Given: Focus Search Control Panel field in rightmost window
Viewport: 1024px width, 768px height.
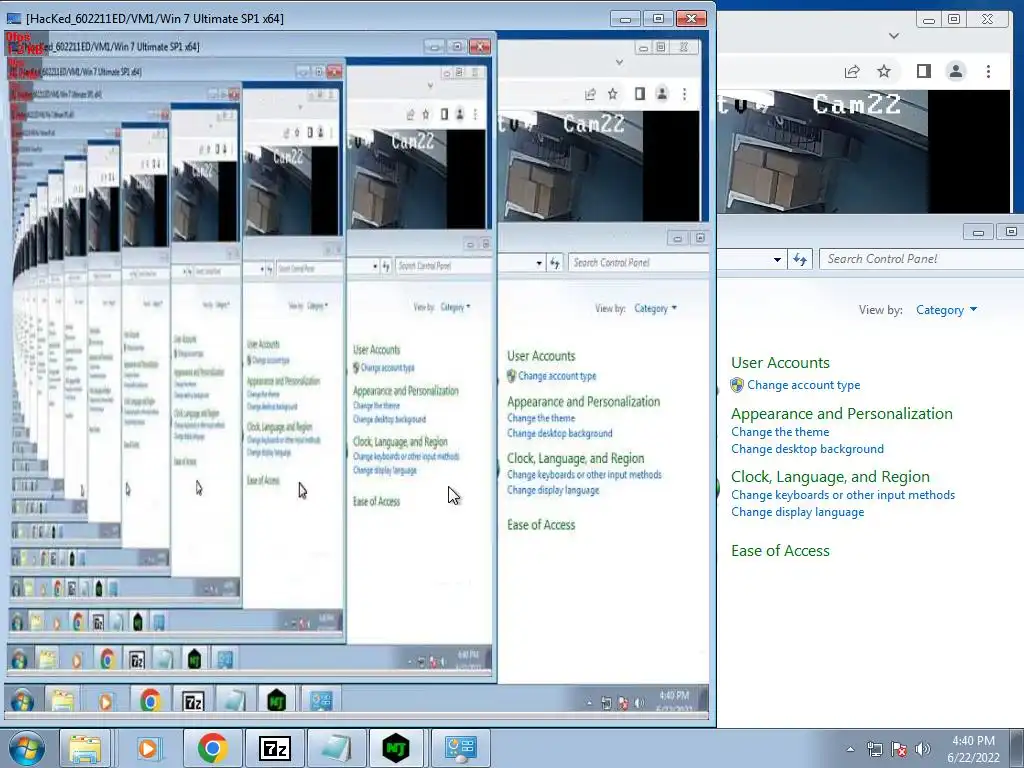Looking at the screenshot, I should coord(921,259).
